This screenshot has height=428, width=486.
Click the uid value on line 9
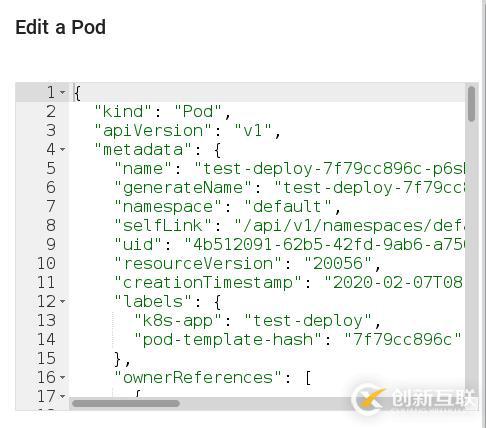pyautogui.click(x=325, y=245)
